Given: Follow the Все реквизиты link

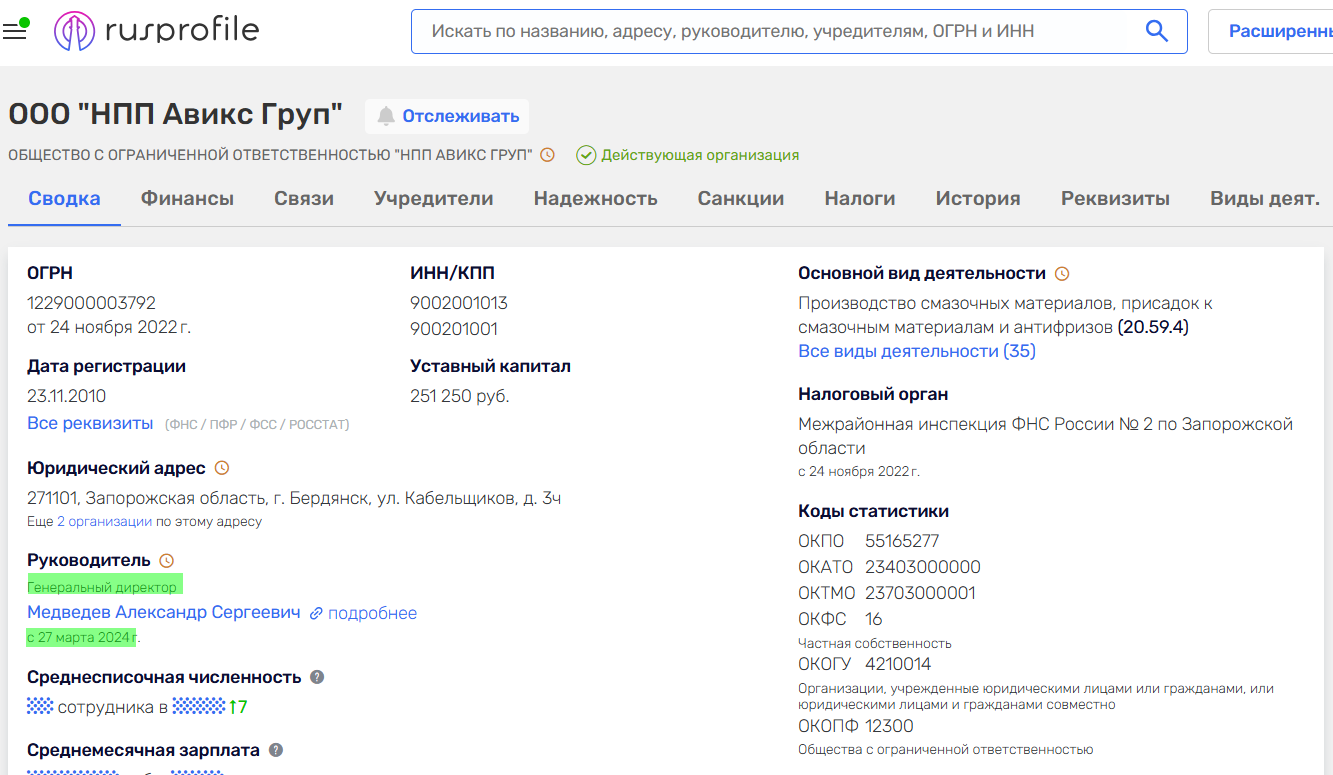Looking at the screenshot, I should tap(90, 423).
